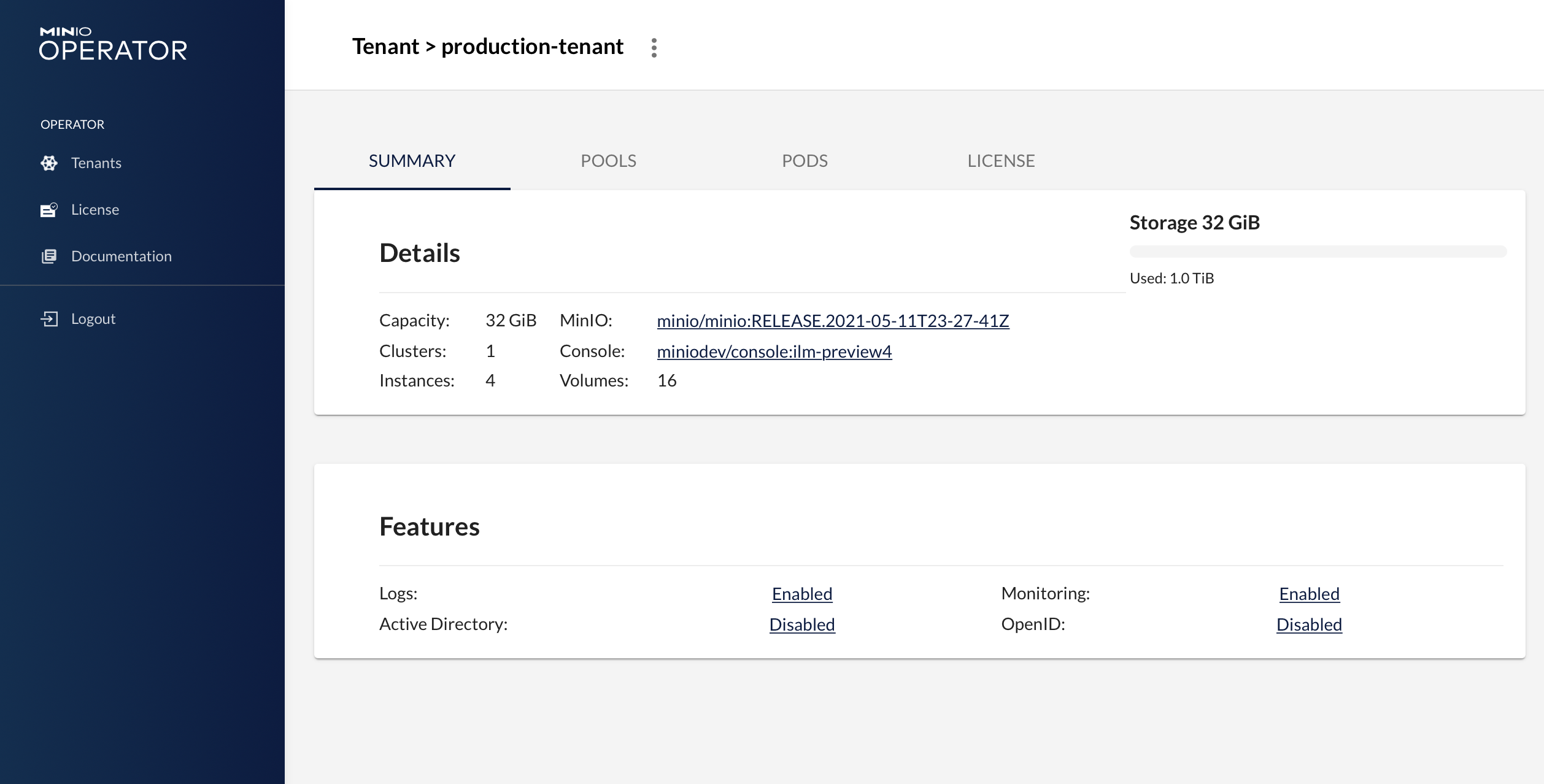
Task: Click the OpenID Disabled link
Action: tap(1310, 625)
